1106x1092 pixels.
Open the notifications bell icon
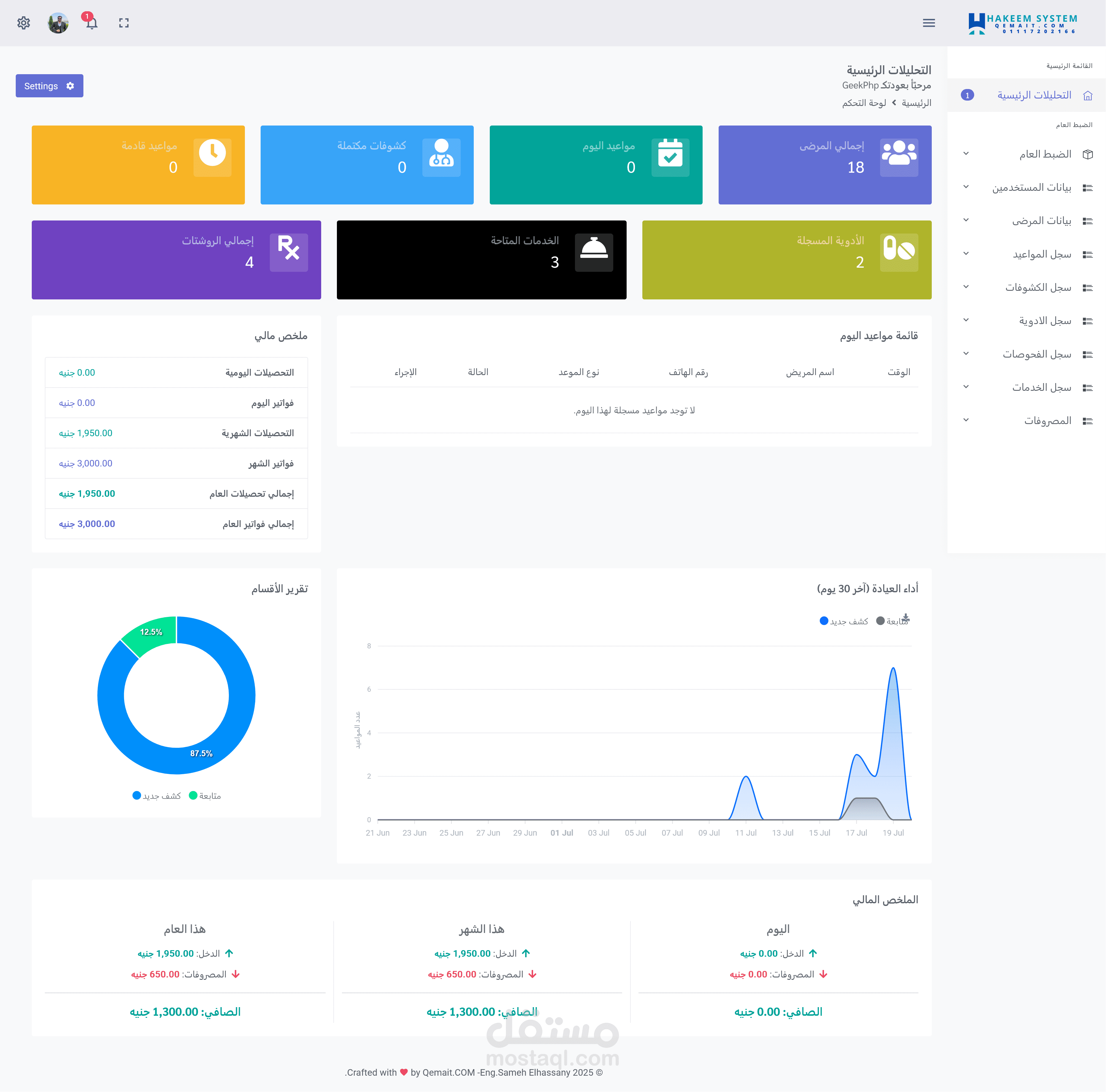[x=92, y=23]
